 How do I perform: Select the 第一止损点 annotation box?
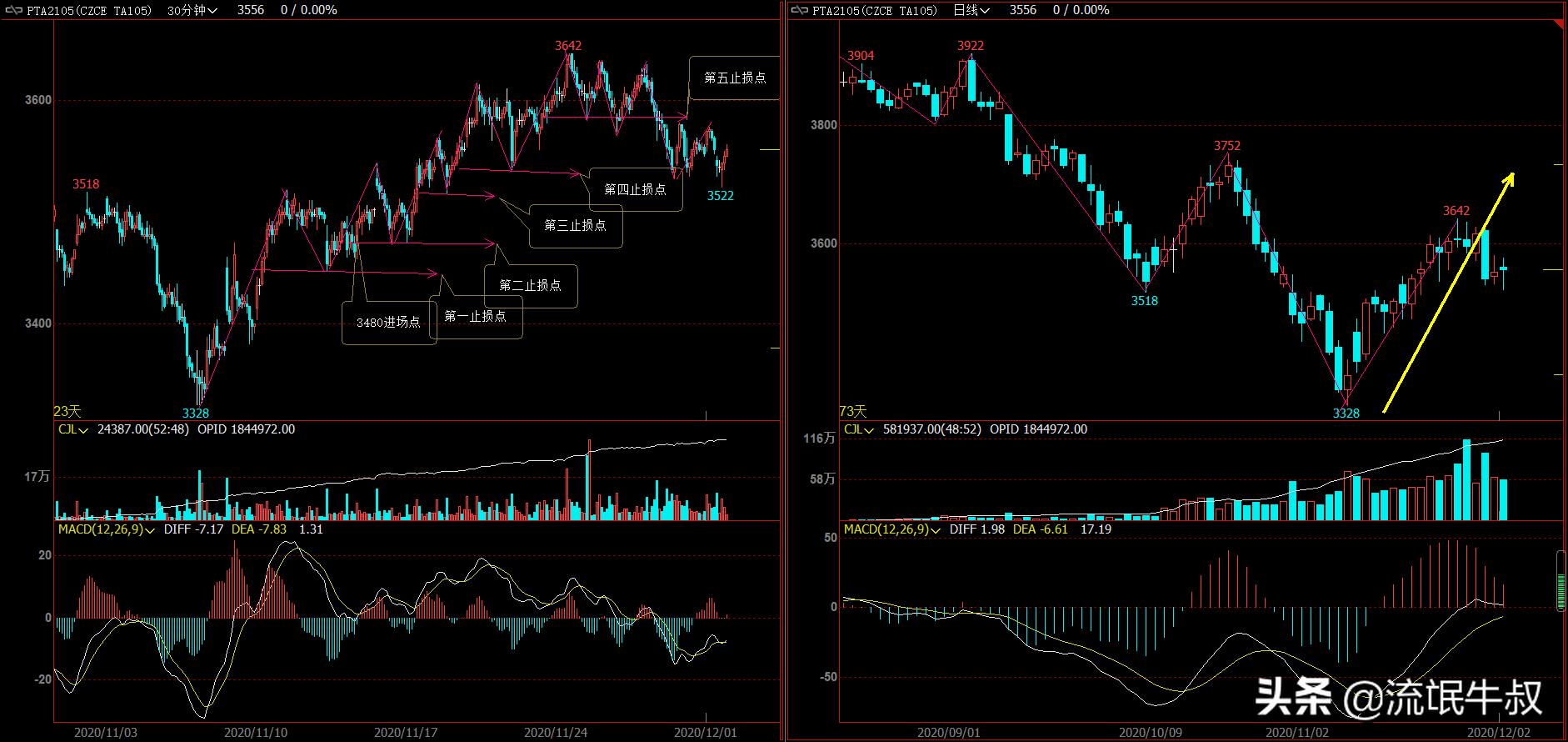(x=475, y=316)
